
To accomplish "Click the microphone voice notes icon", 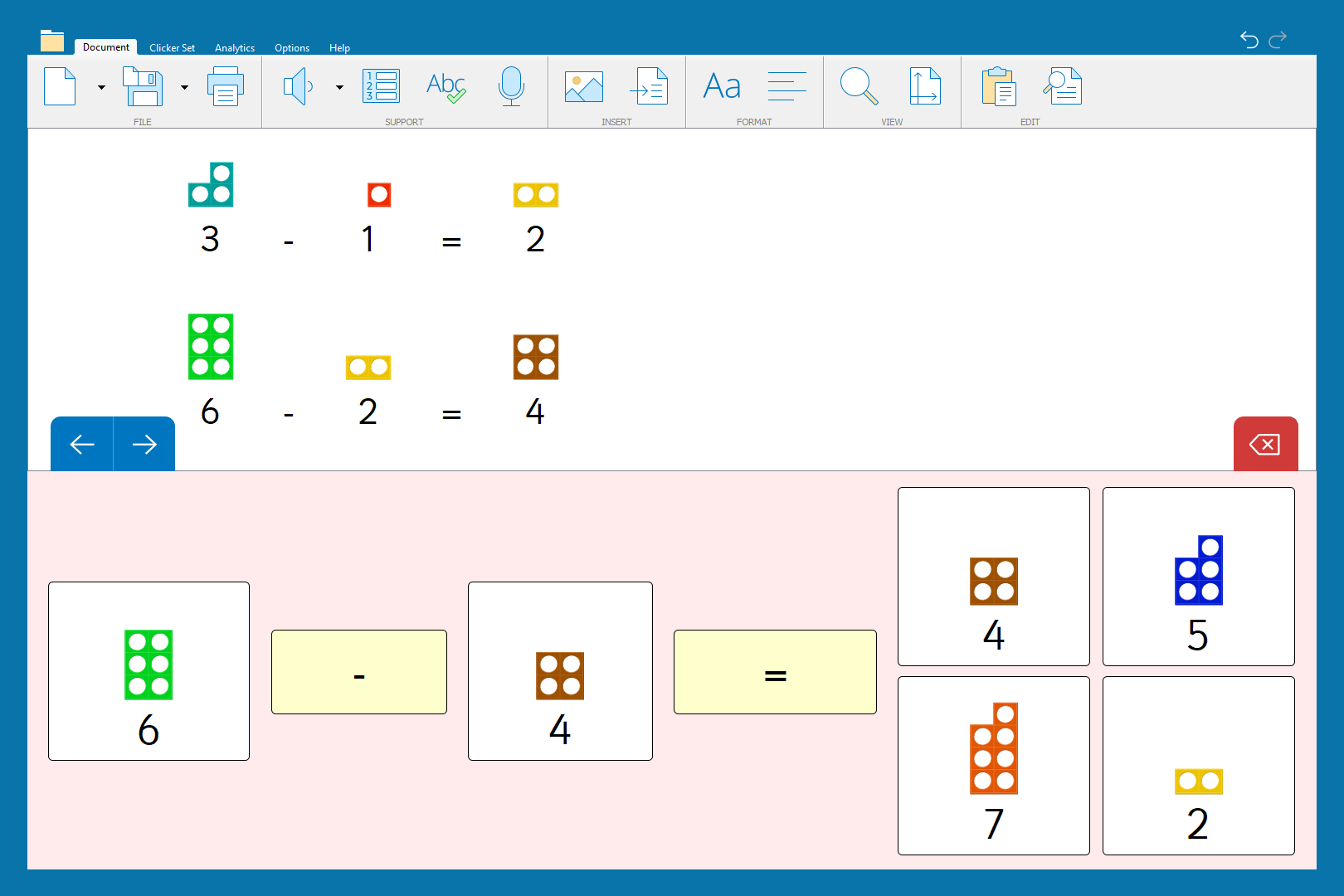I will [x=511, y=86].
